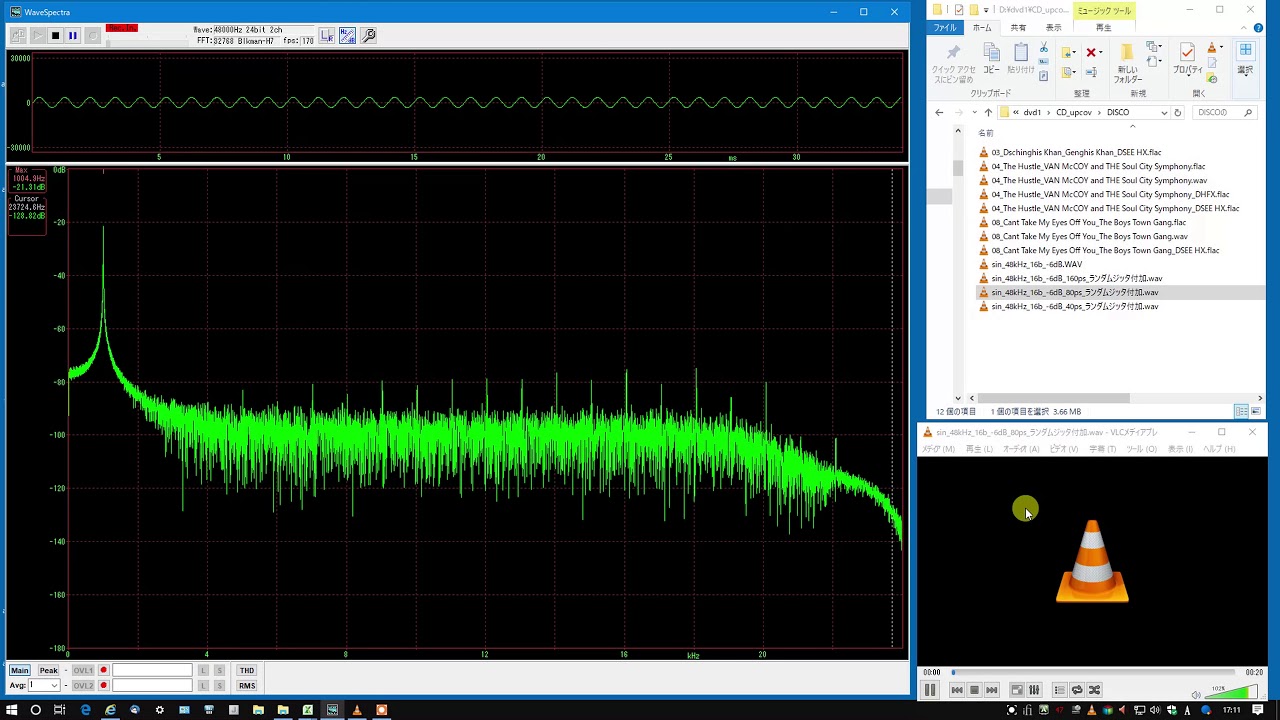
Task: Switch to 表示 tab in Explorer
Action: pyautogui.click(x=1054, y=28)
